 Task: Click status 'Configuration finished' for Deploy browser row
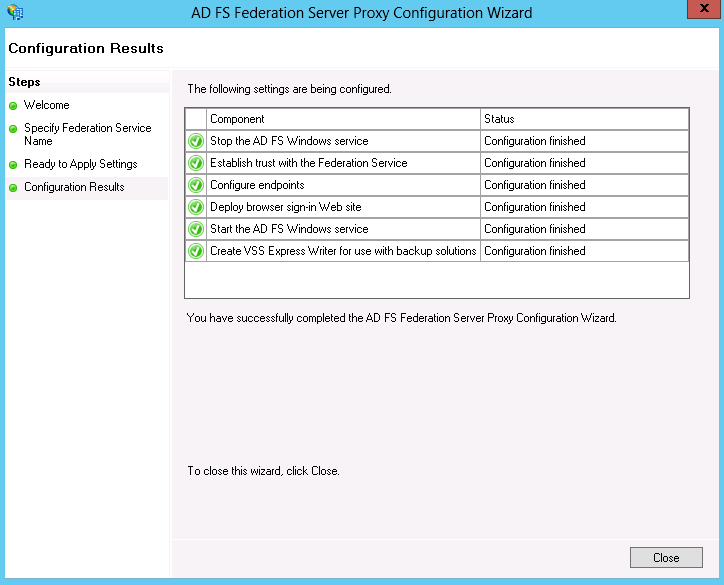click(585, 207)
